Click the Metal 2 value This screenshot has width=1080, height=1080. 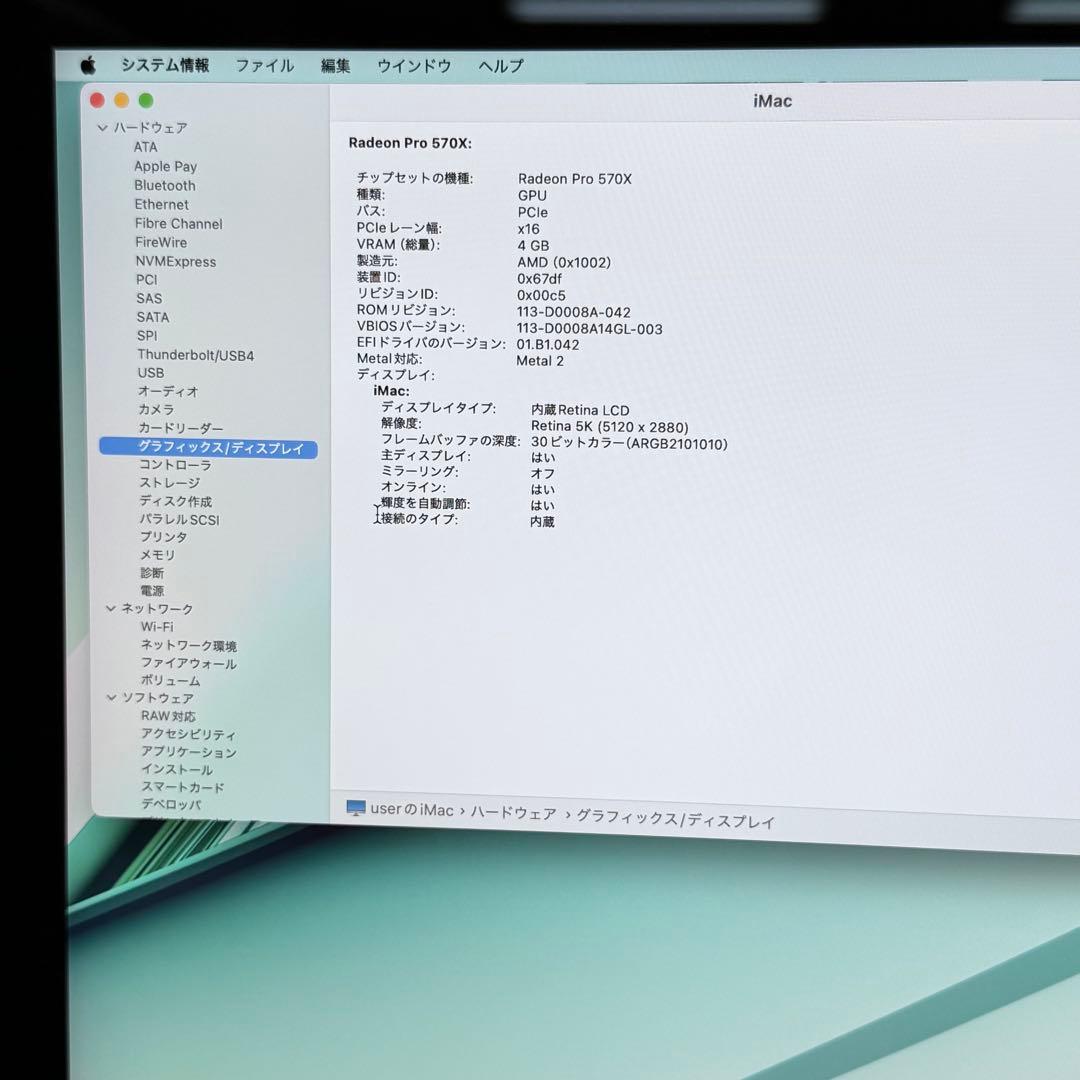[x=540, y=361]
